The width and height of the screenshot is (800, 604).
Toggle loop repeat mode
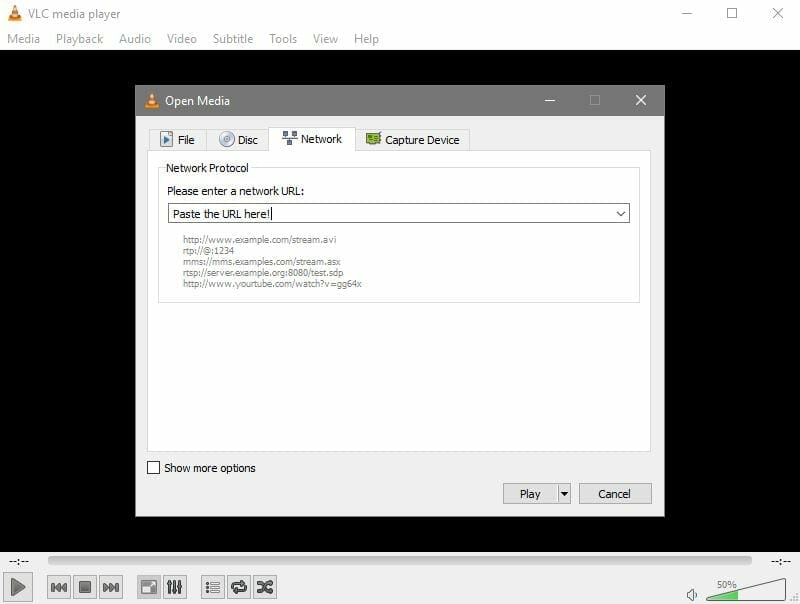point(238,587)
